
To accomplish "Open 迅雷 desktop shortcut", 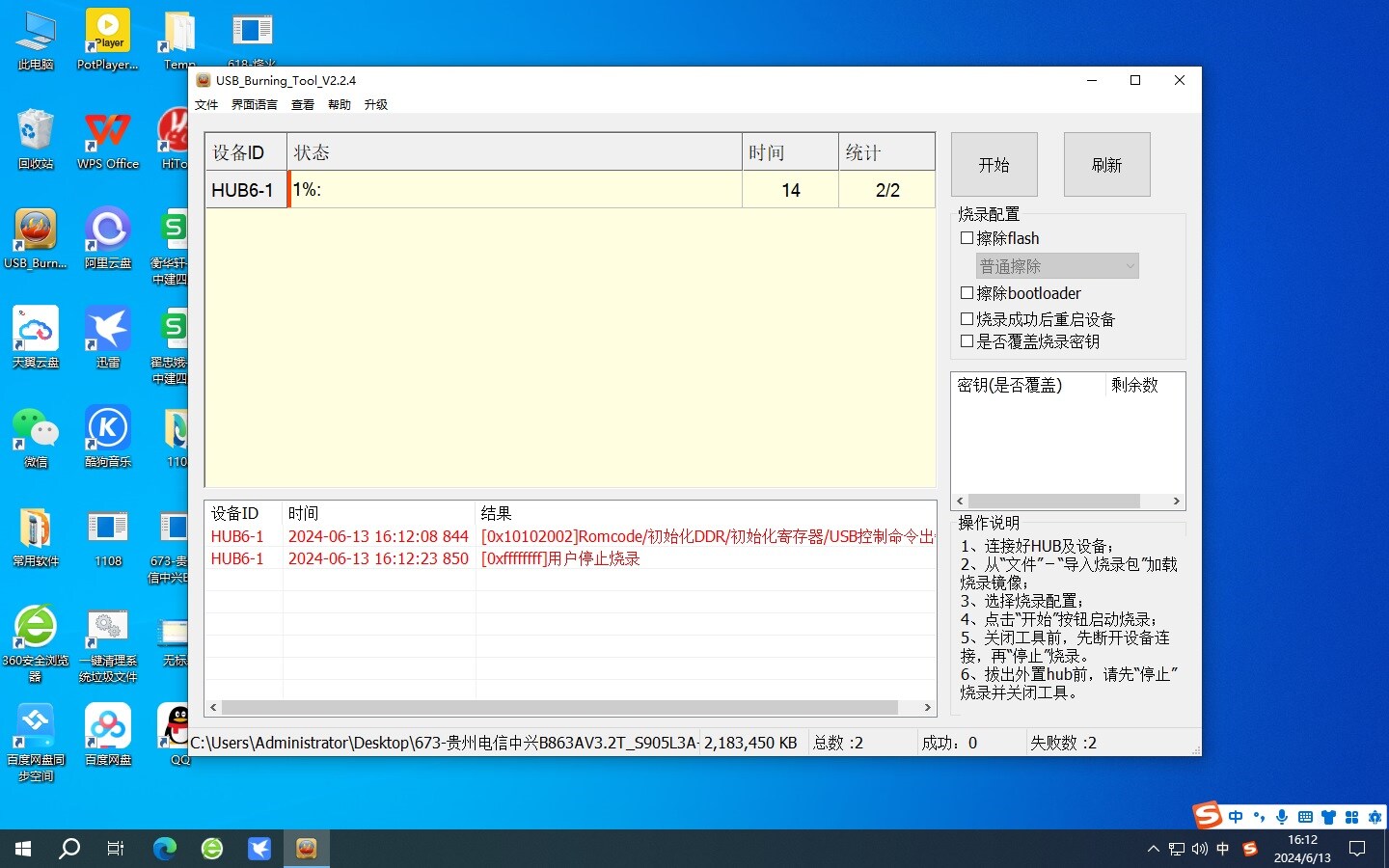I will [108, 339].
